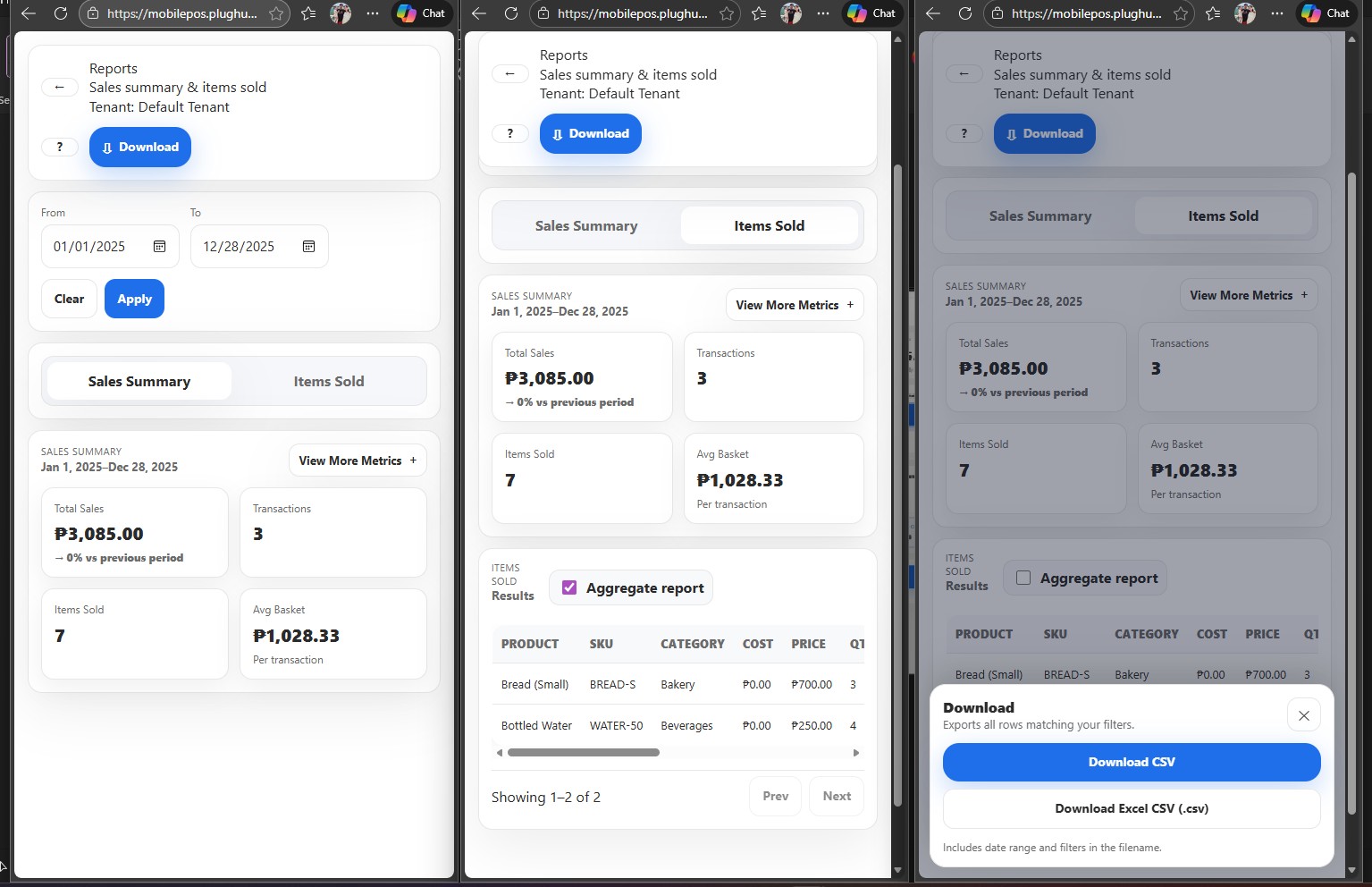This screenshot has width=1372, height=887.
Task: Uncheck the Aggregate report checkbox
Action: [x=568, y=587]
